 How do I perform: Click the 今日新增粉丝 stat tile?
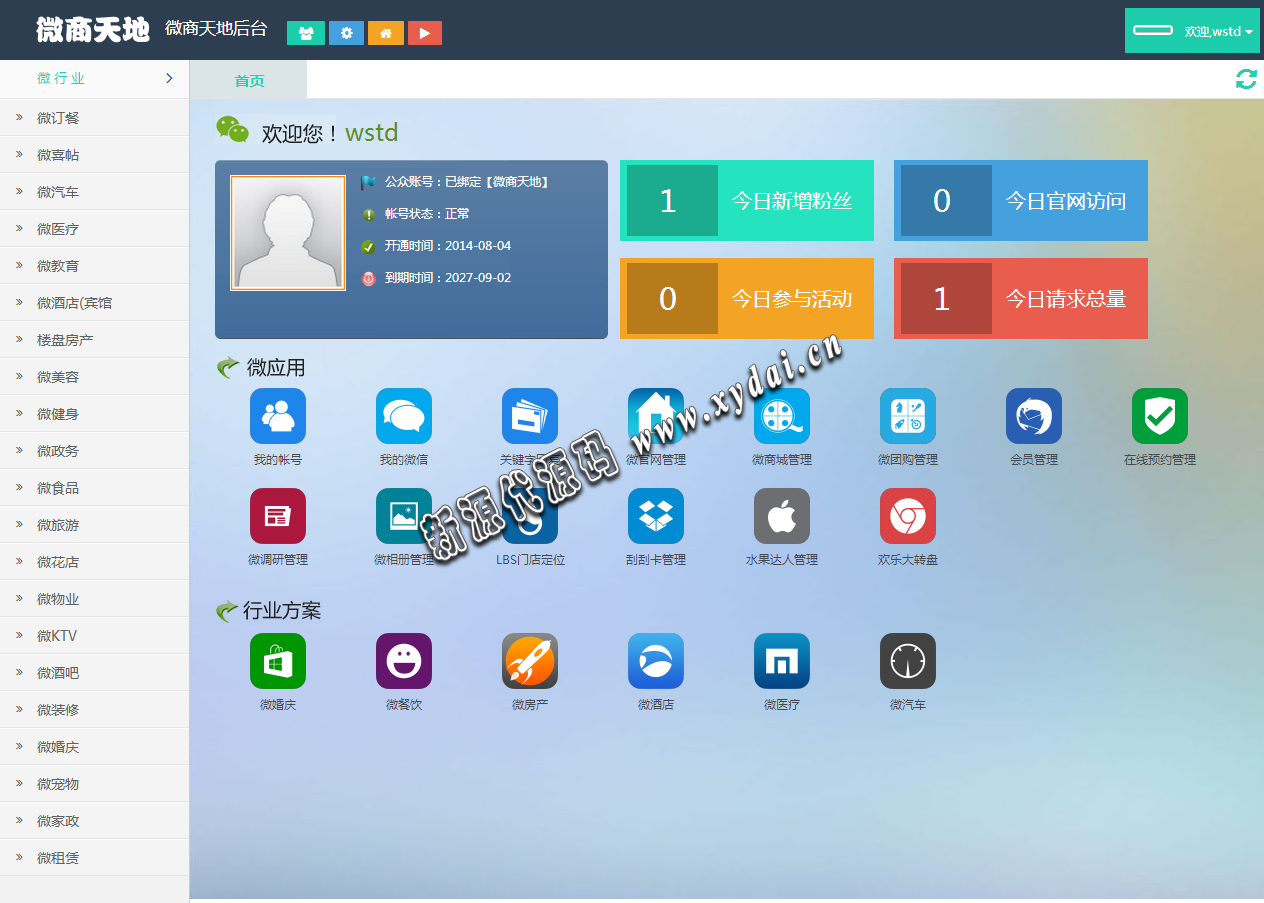[747, 200]
